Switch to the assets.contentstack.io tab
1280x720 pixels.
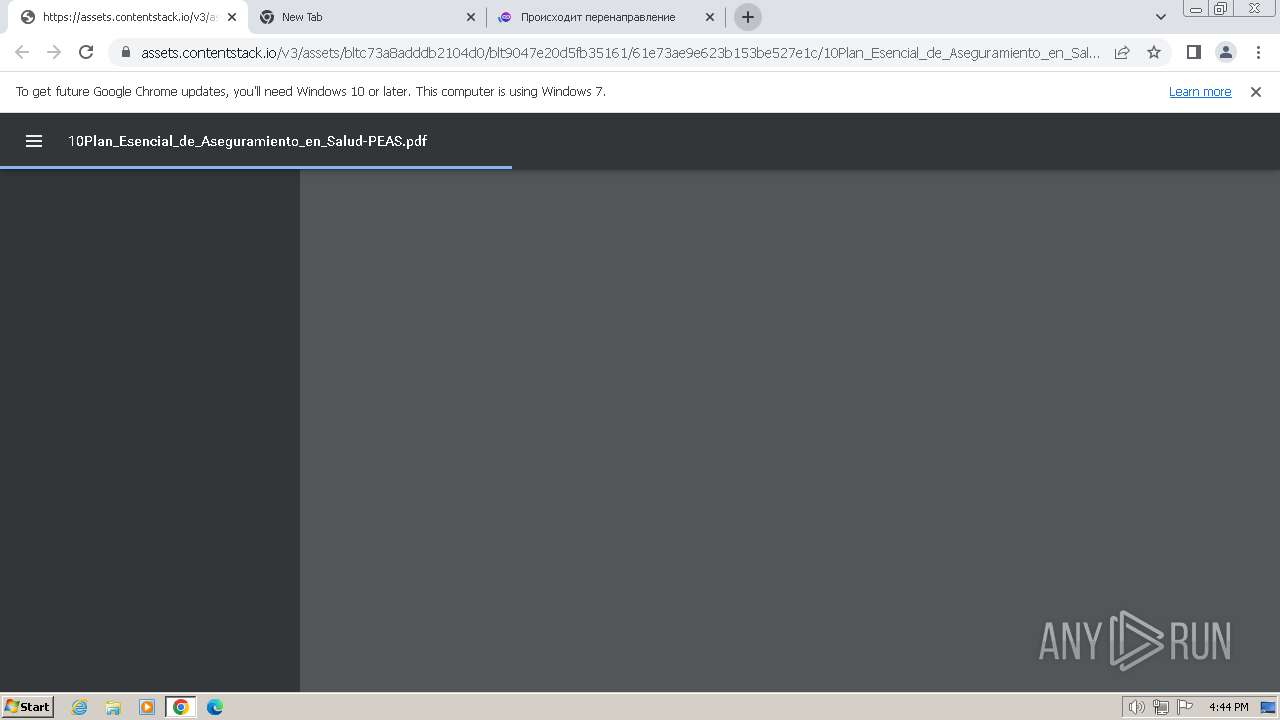pyautogui.click(x=129, y=17)
